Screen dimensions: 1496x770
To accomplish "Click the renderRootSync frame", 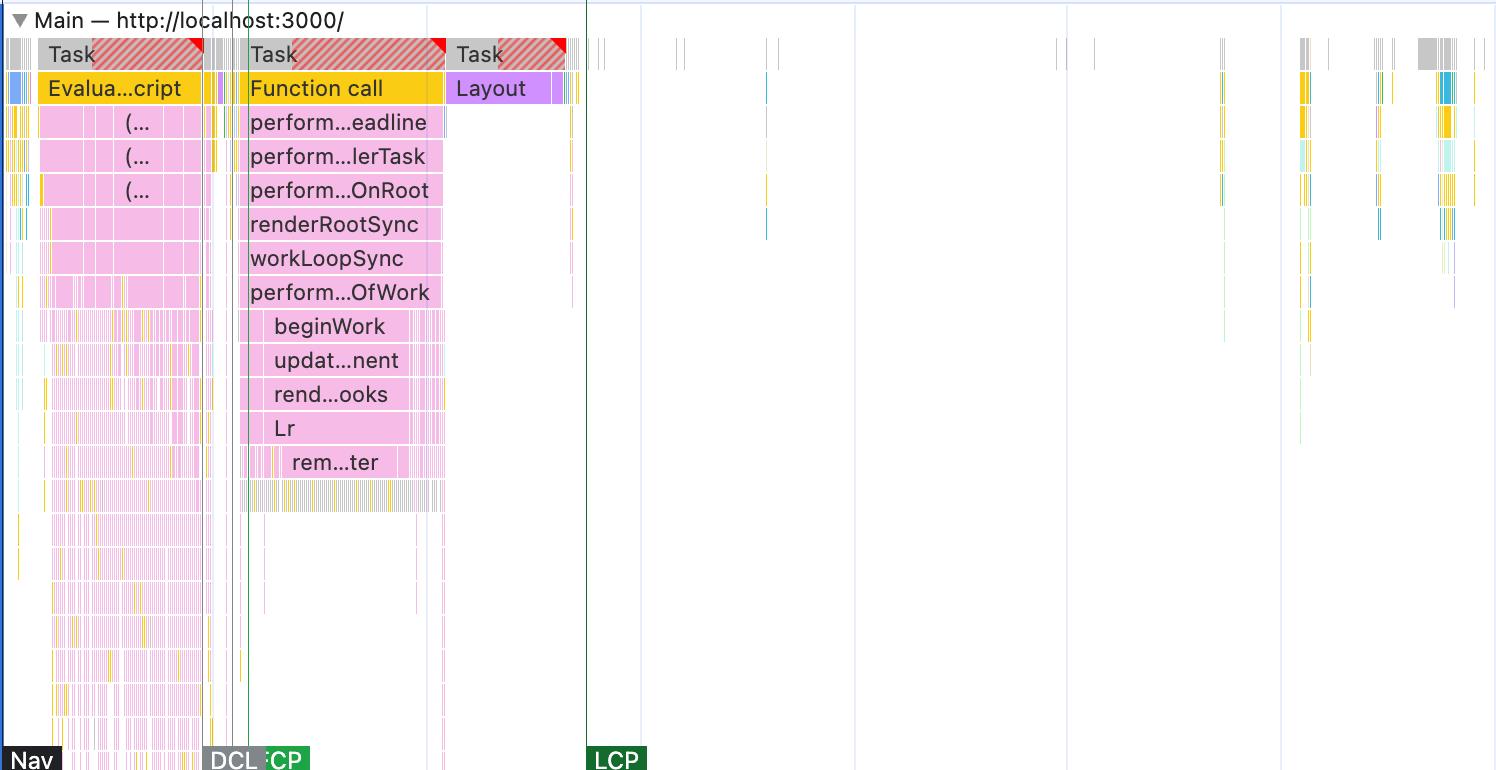I will (x=335, y=224).
